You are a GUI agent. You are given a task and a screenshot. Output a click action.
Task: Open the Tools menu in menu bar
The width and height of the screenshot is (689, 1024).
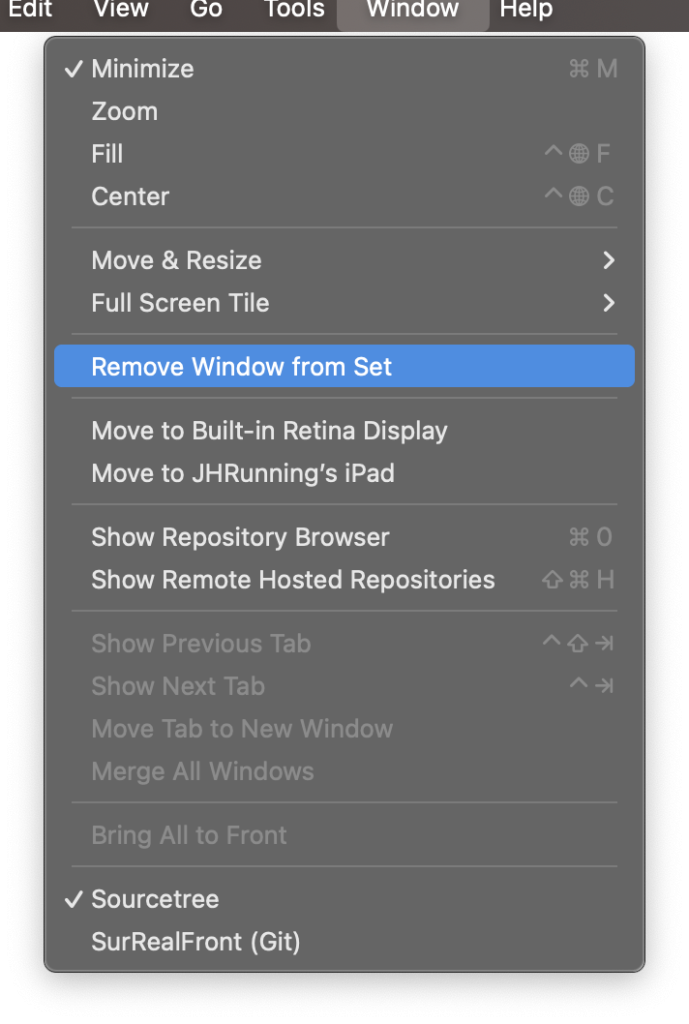(x=294, y=10)
